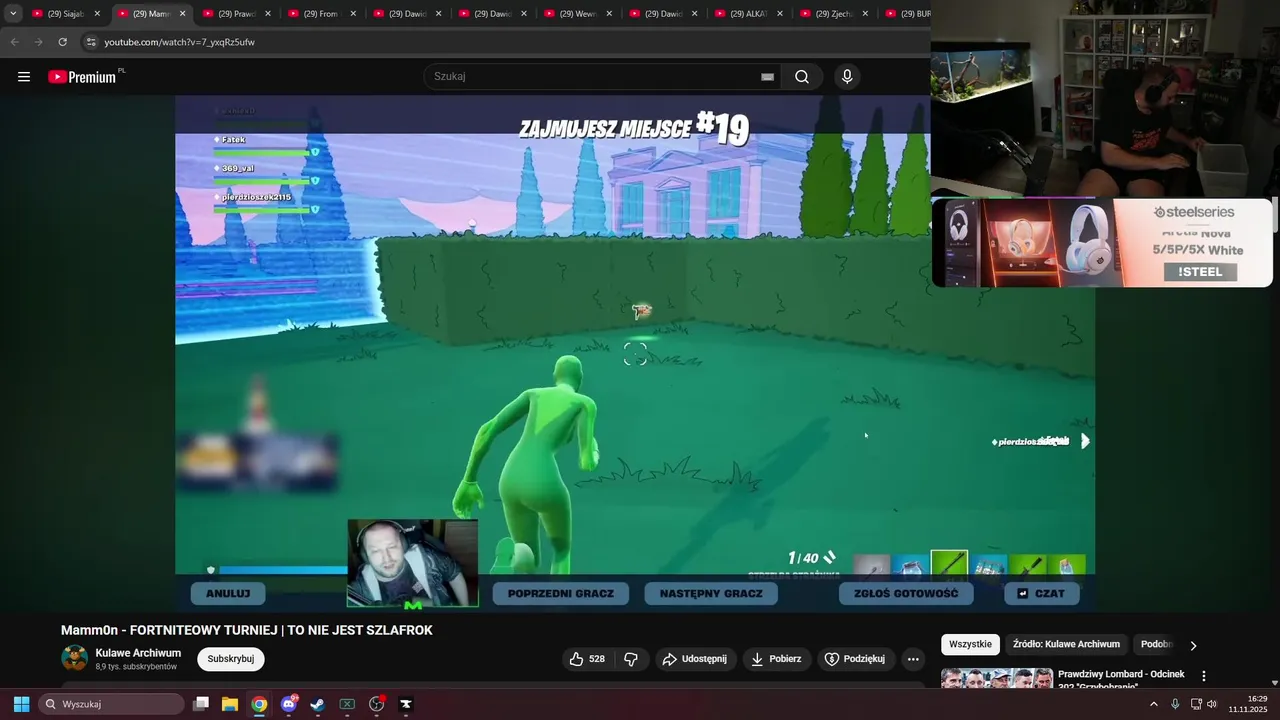Click the magnifier search button
1280x720 pixels.
pyautogui.click(x=802, y=77)
